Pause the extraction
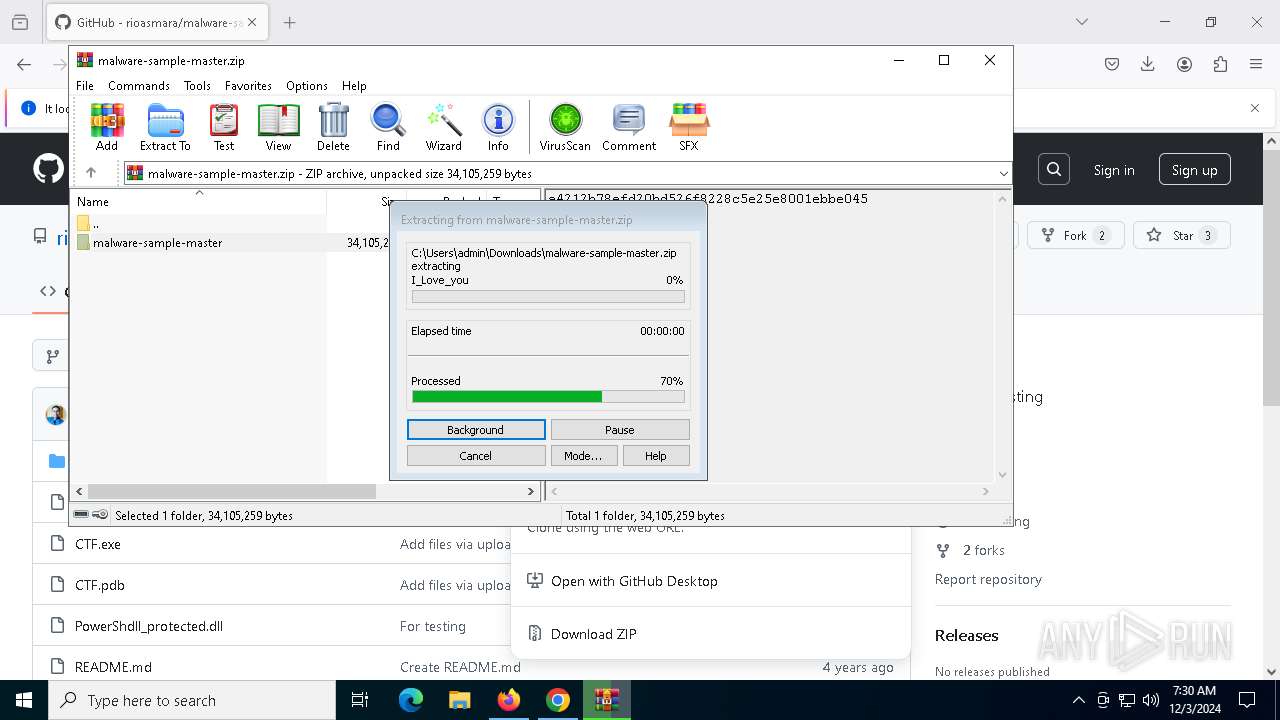 pyautogui.click(x=620, y=430)
